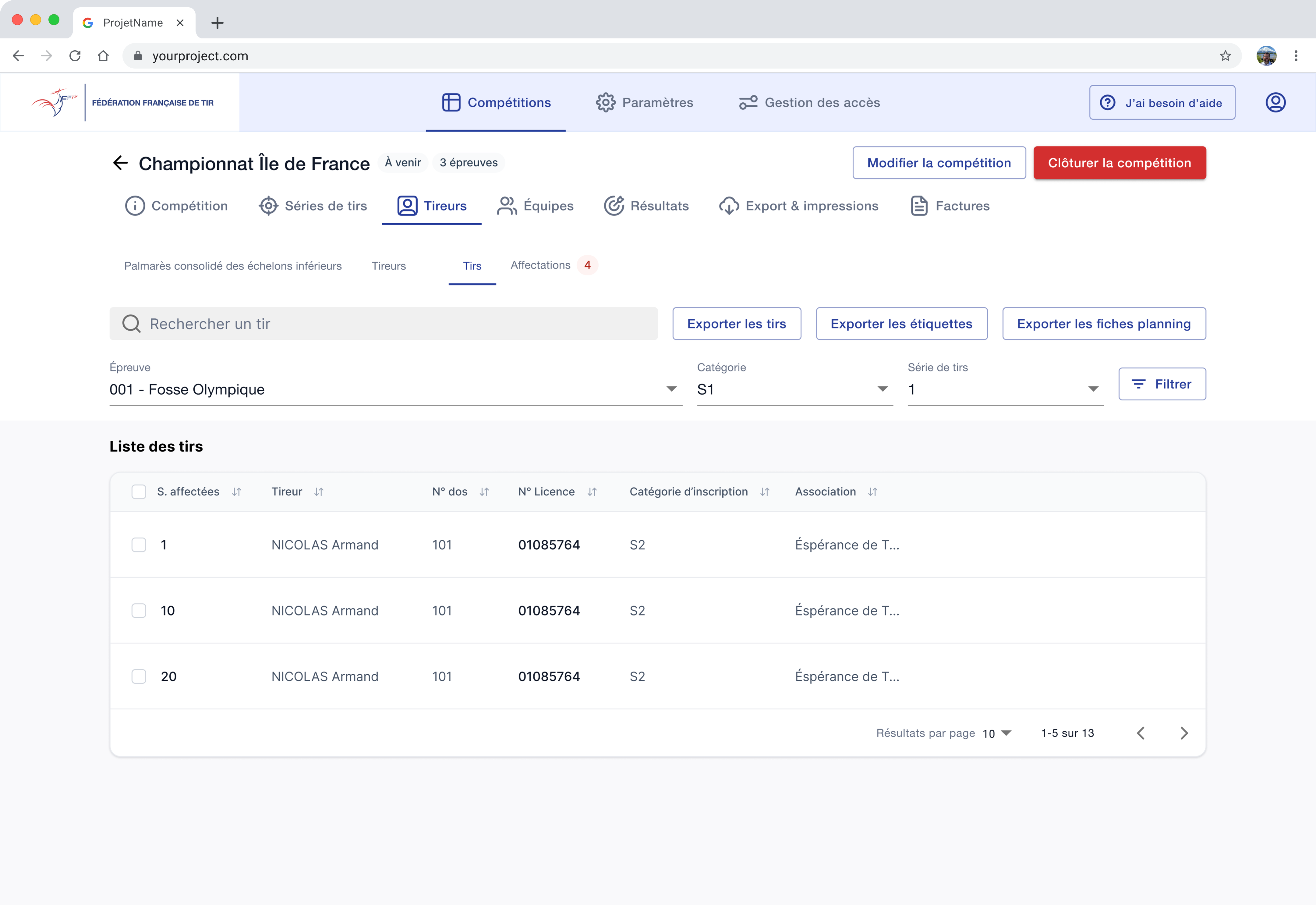1316x905 pixels.
Task: Click NICOLAS Armand in row 10
Action: tap(325, 611)
